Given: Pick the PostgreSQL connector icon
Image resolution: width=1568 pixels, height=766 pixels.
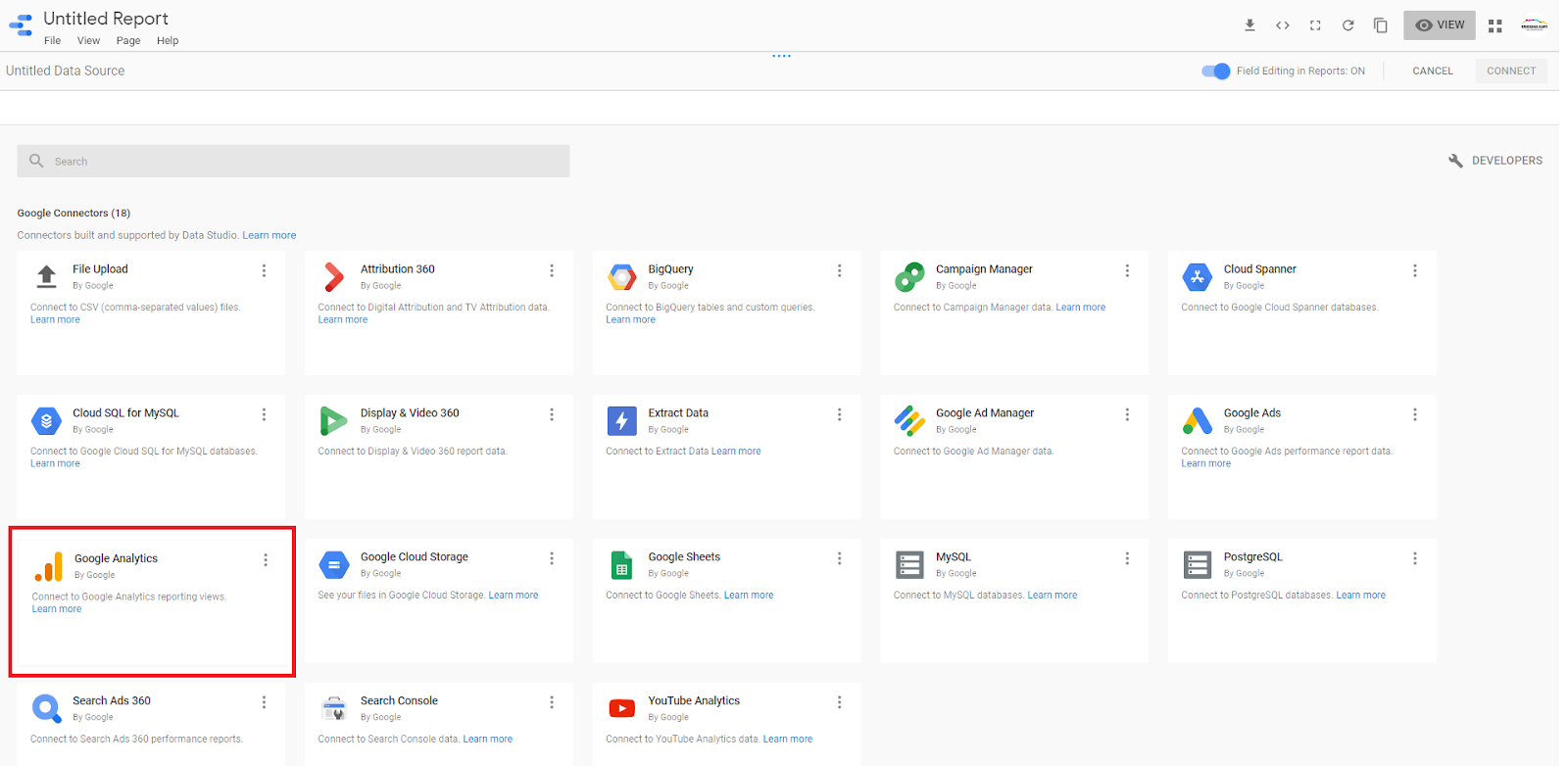Looking at the screenshot, I should pyautogui.click(x=1198, y=565).
